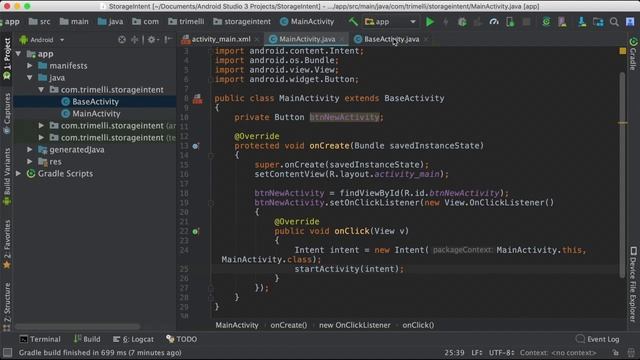Screen dimensions: 640x360
Task: Click Project panel horizontal scrollbar
Action: (78, 327)
